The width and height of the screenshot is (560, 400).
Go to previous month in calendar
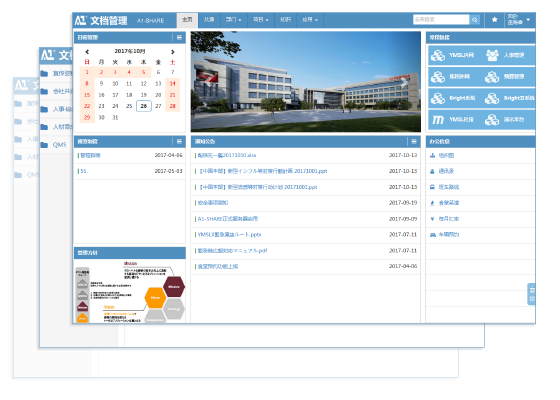(87, 52)
